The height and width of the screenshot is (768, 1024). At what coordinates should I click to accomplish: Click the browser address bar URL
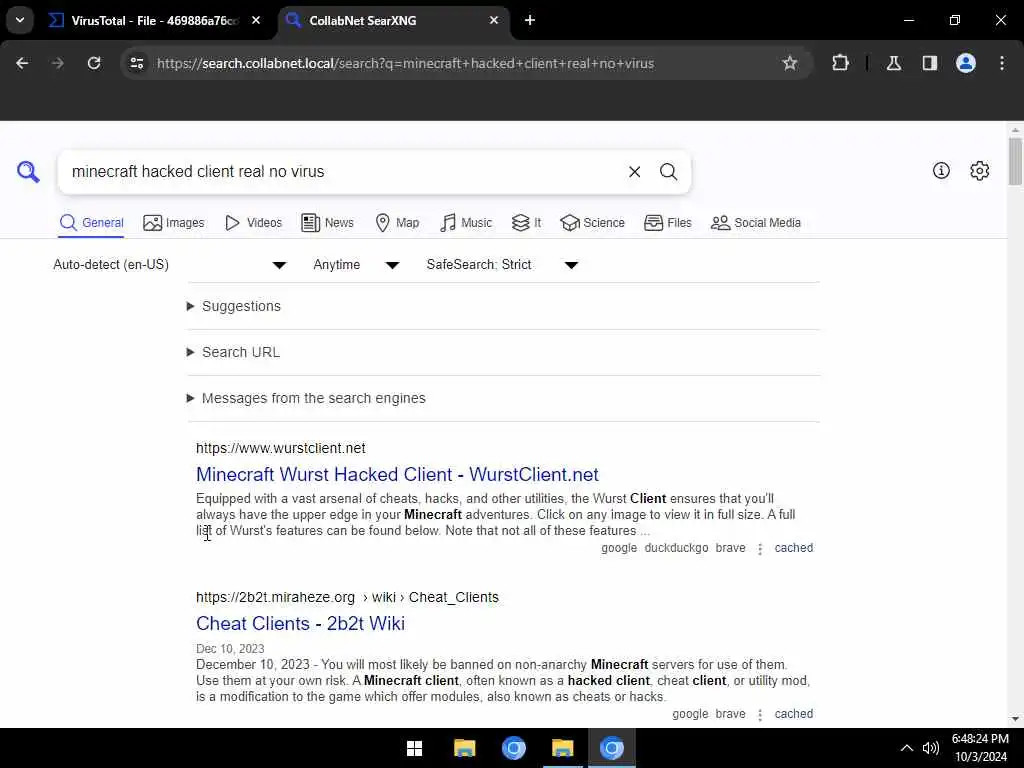(x=405, y=63)
